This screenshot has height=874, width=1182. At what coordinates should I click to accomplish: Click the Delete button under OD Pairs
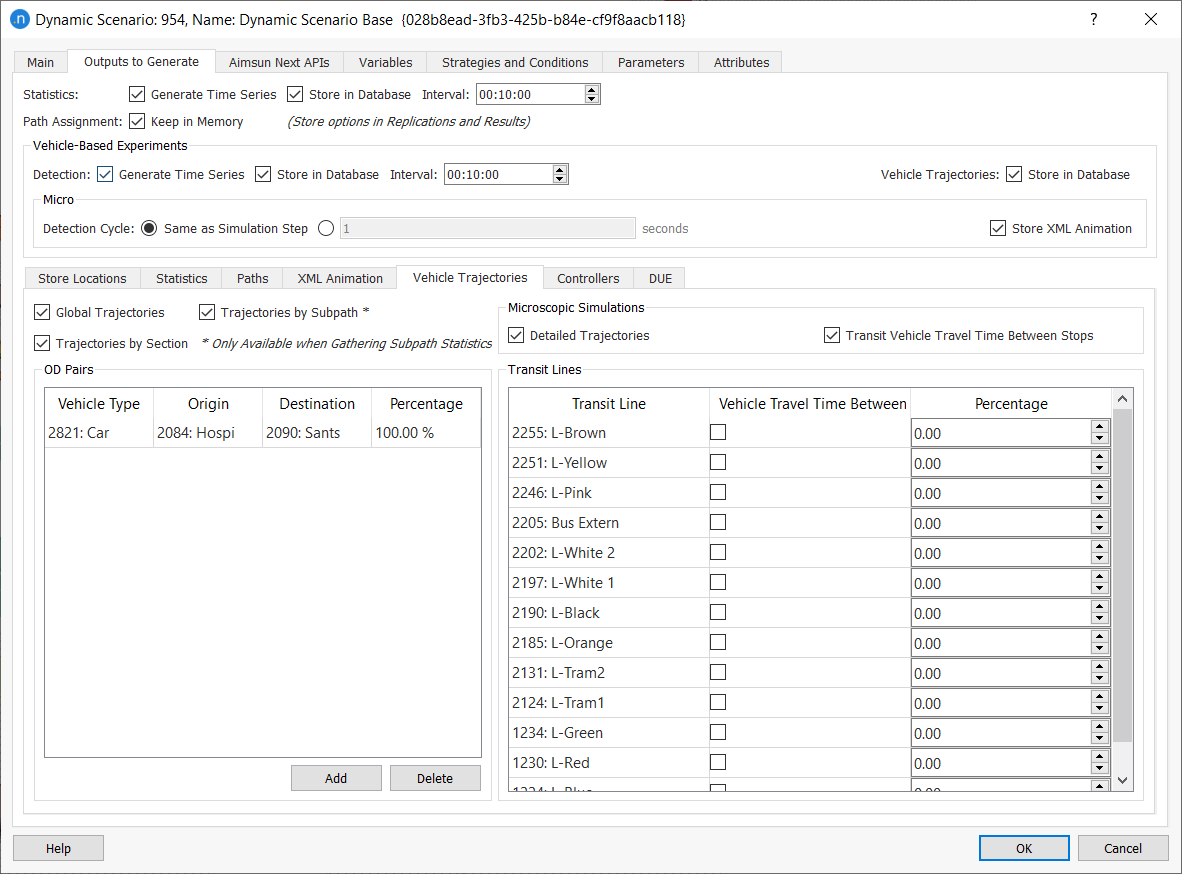point(435,778)
